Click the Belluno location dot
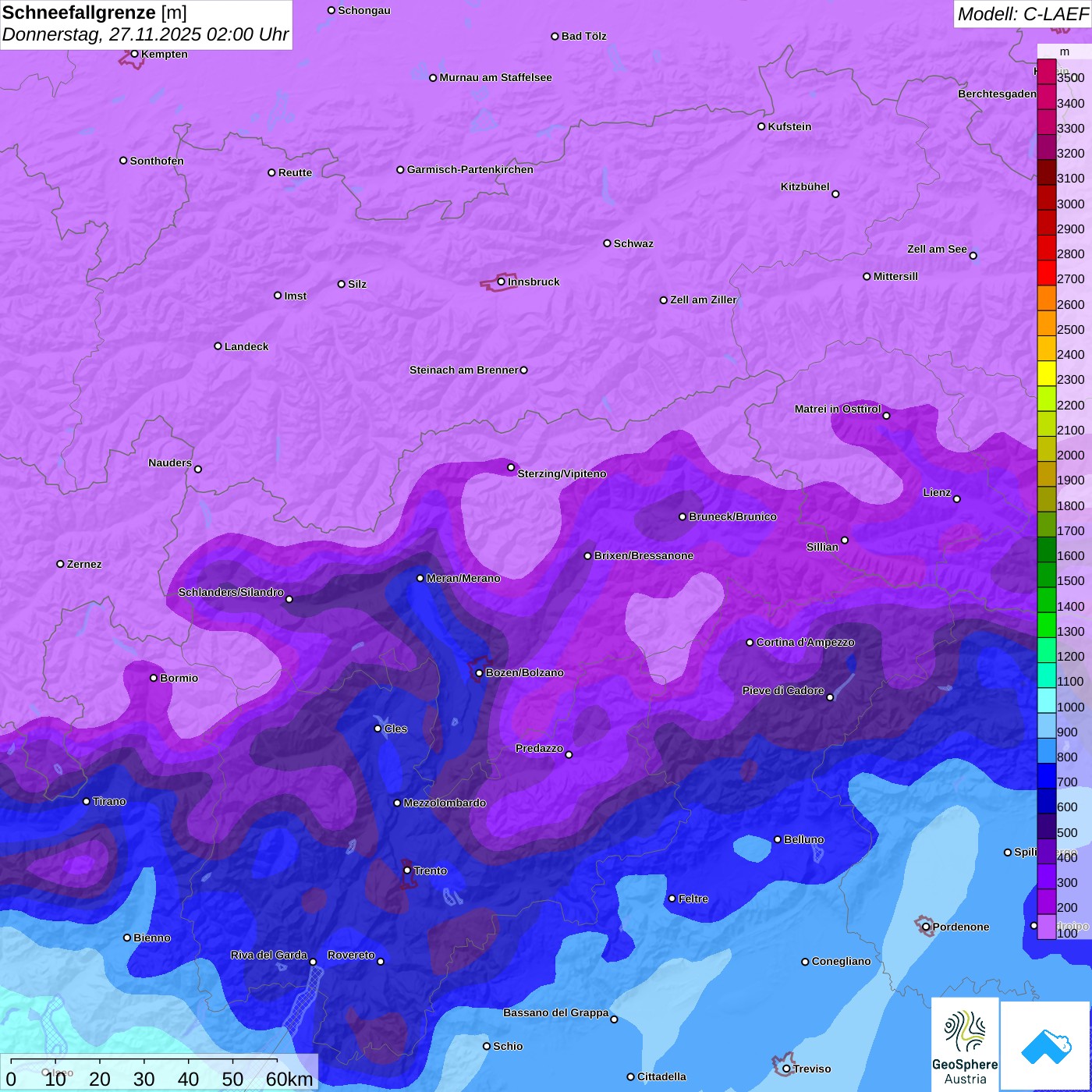The image size is (1092, 1092). (x=778, y=839)
